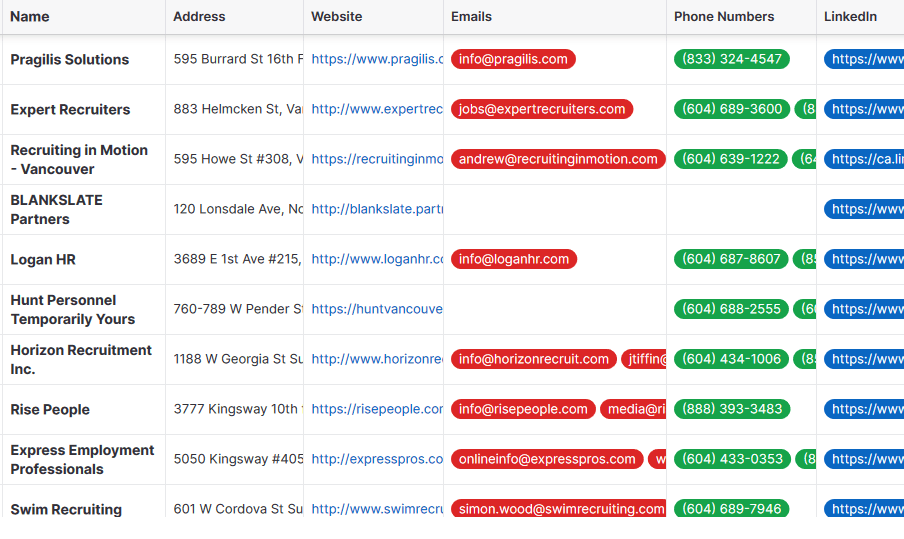This screenshot has width=904, height=539.
Task: Click the Emails column header
Action: point(472,16)
